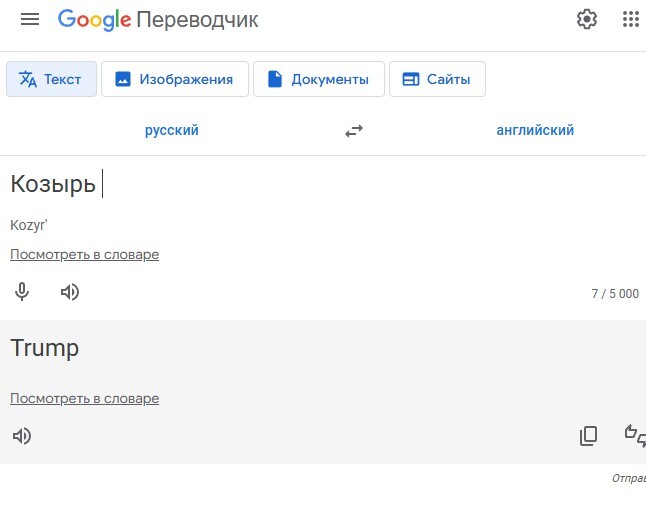
Task: Switch to the Изображения tab
Action: (173, 80)
